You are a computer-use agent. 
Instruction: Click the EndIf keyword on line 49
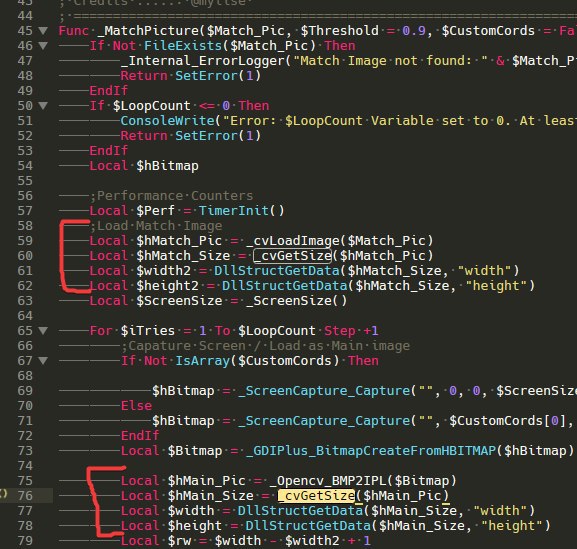109,91
